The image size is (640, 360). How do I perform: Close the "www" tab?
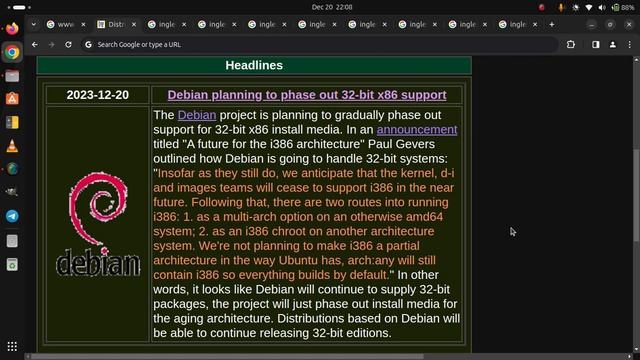pyautogui.click(x=83, y=24)
